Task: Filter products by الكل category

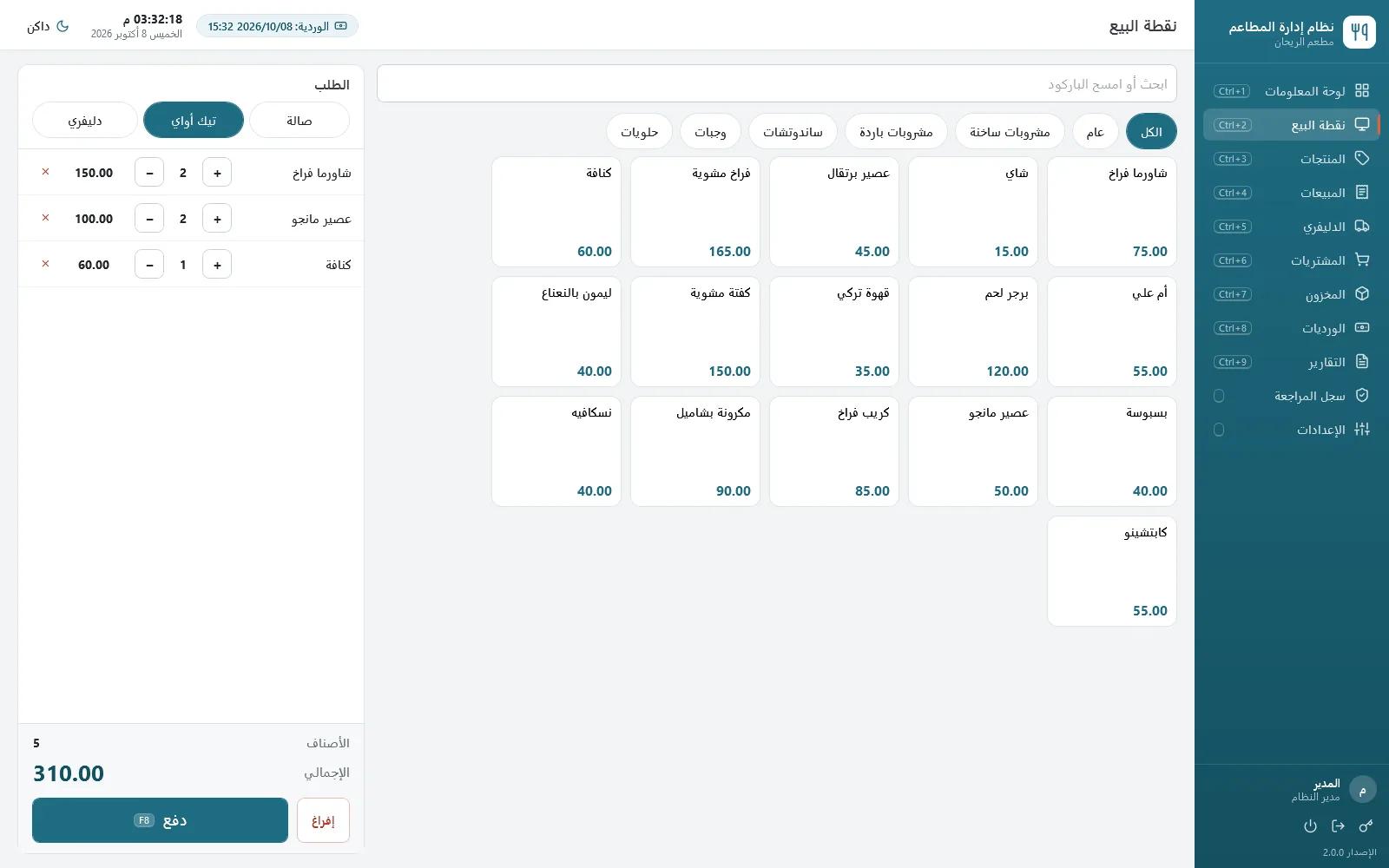Action: coord(1151,131)
